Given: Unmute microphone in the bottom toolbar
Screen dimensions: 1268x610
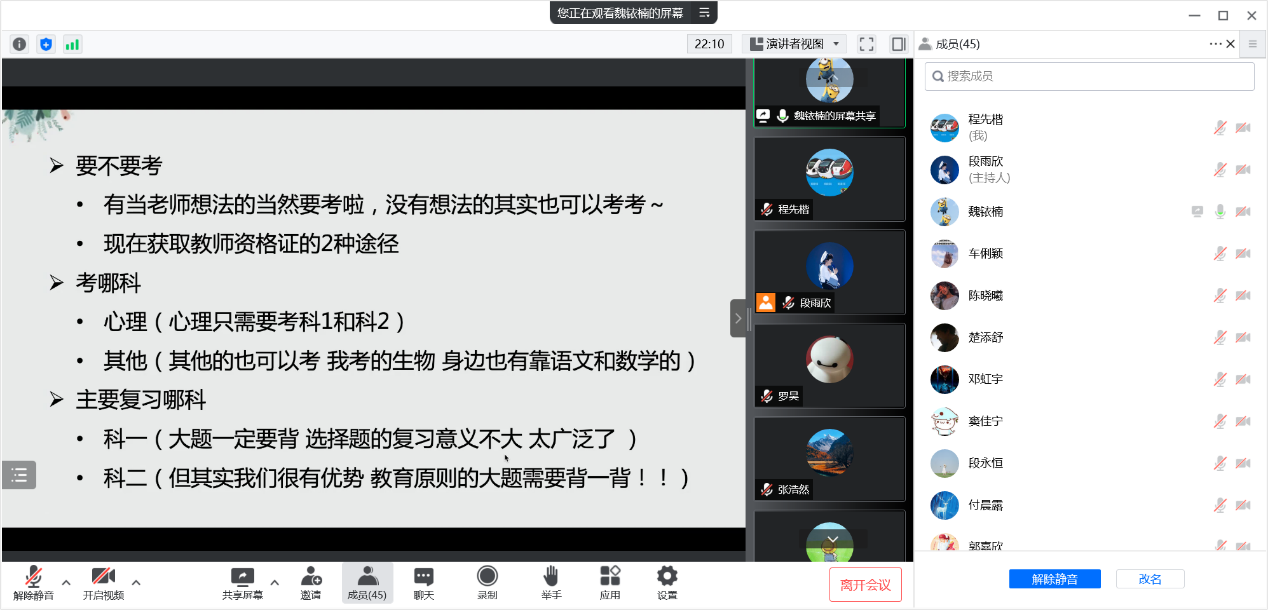Looking at the screenshot, I should (x=33, y=583).
